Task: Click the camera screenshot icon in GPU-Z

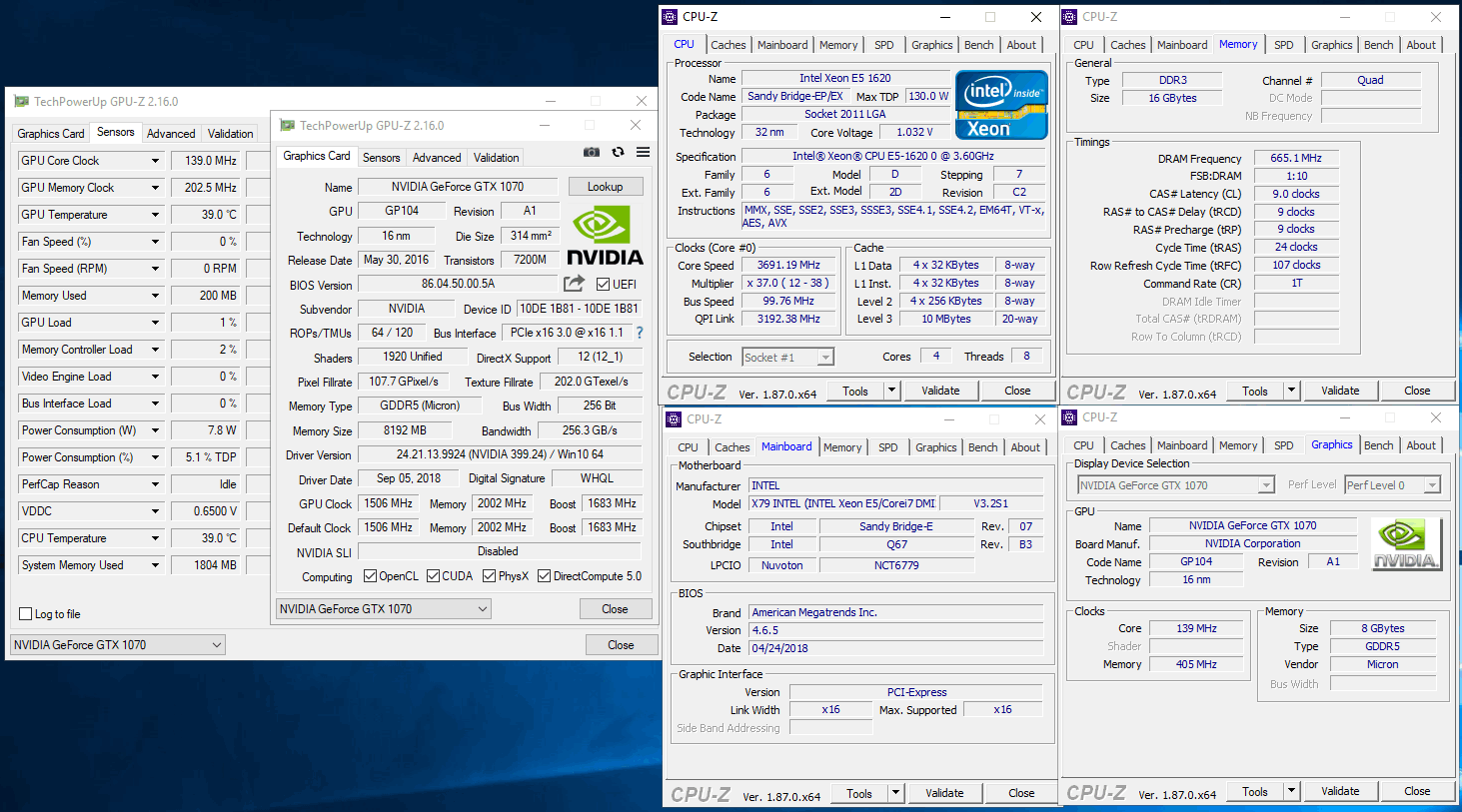Action: 592,152
